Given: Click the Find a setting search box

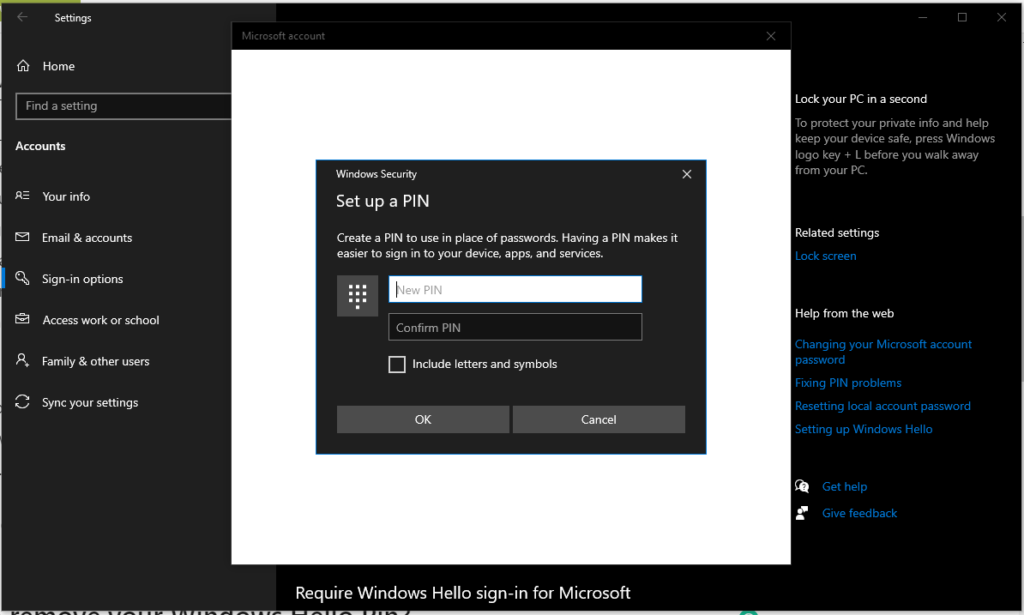Looking at the screenshot, I should pyautogui.click(x=122, y=106).
